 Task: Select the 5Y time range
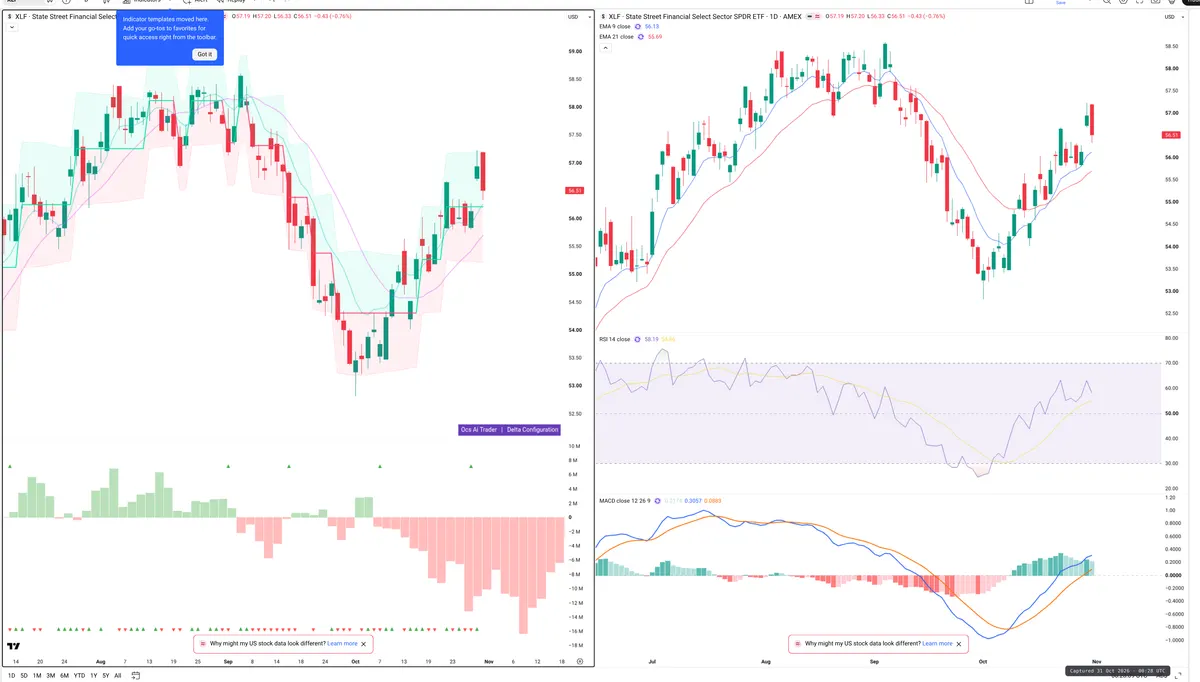click(105, 676)
